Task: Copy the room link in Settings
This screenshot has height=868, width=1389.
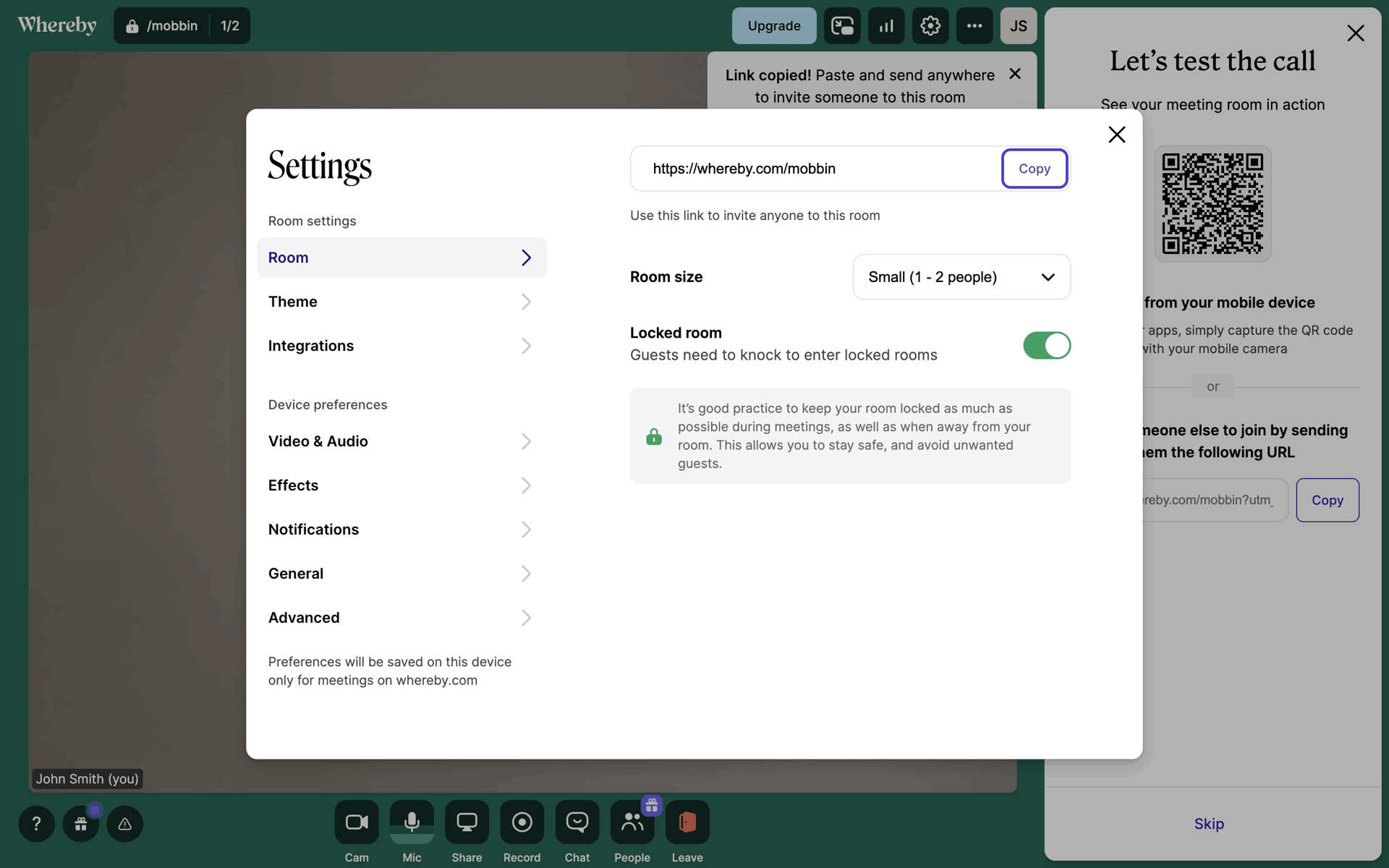Action: [1035, 169]
